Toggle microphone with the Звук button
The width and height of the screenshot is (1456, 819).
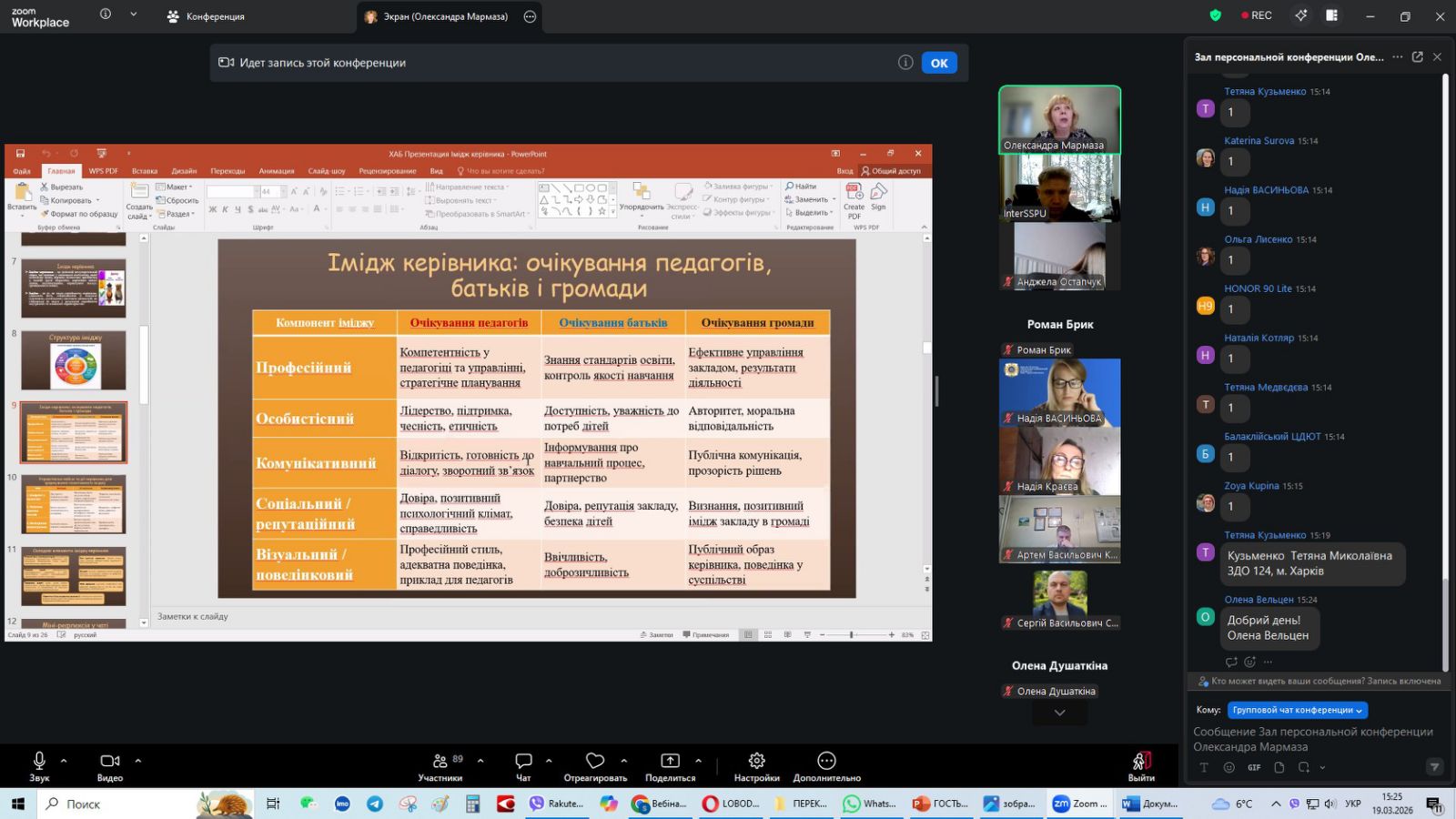coord(39,765)
